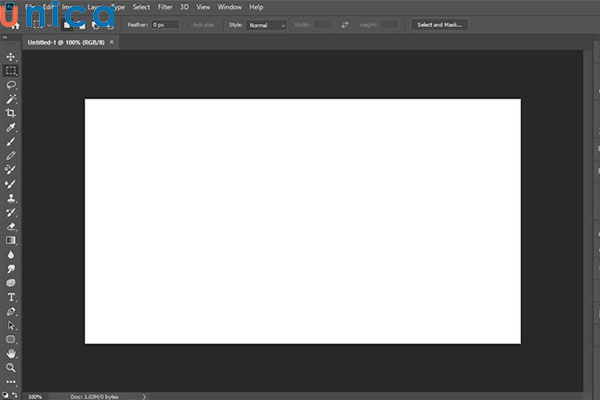Screen dimensions: 600x400
Task: Expand the status bar document info arrow
Action: (x=144, y=396)
